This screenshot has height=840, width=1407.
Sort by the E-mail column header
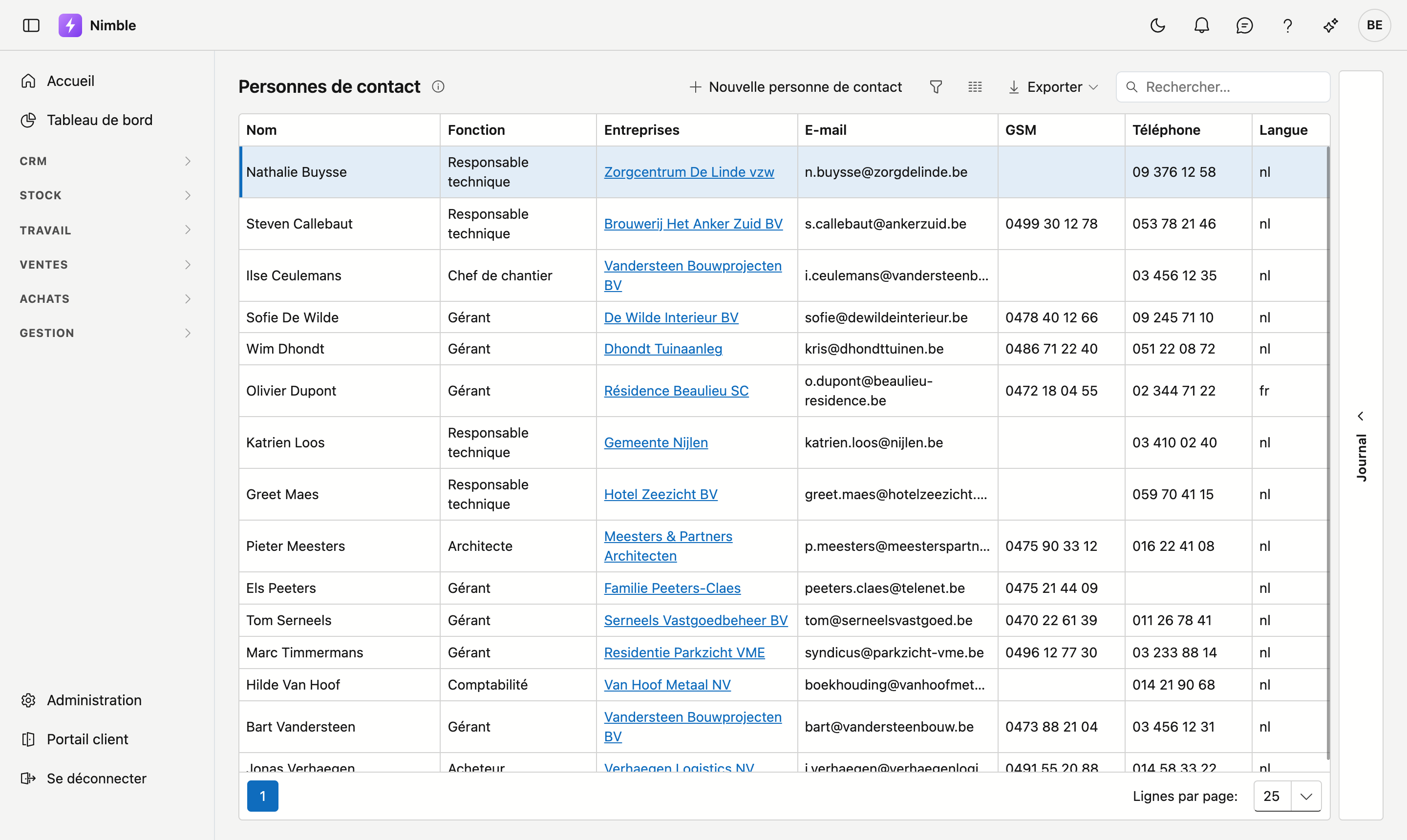(897, 130)
